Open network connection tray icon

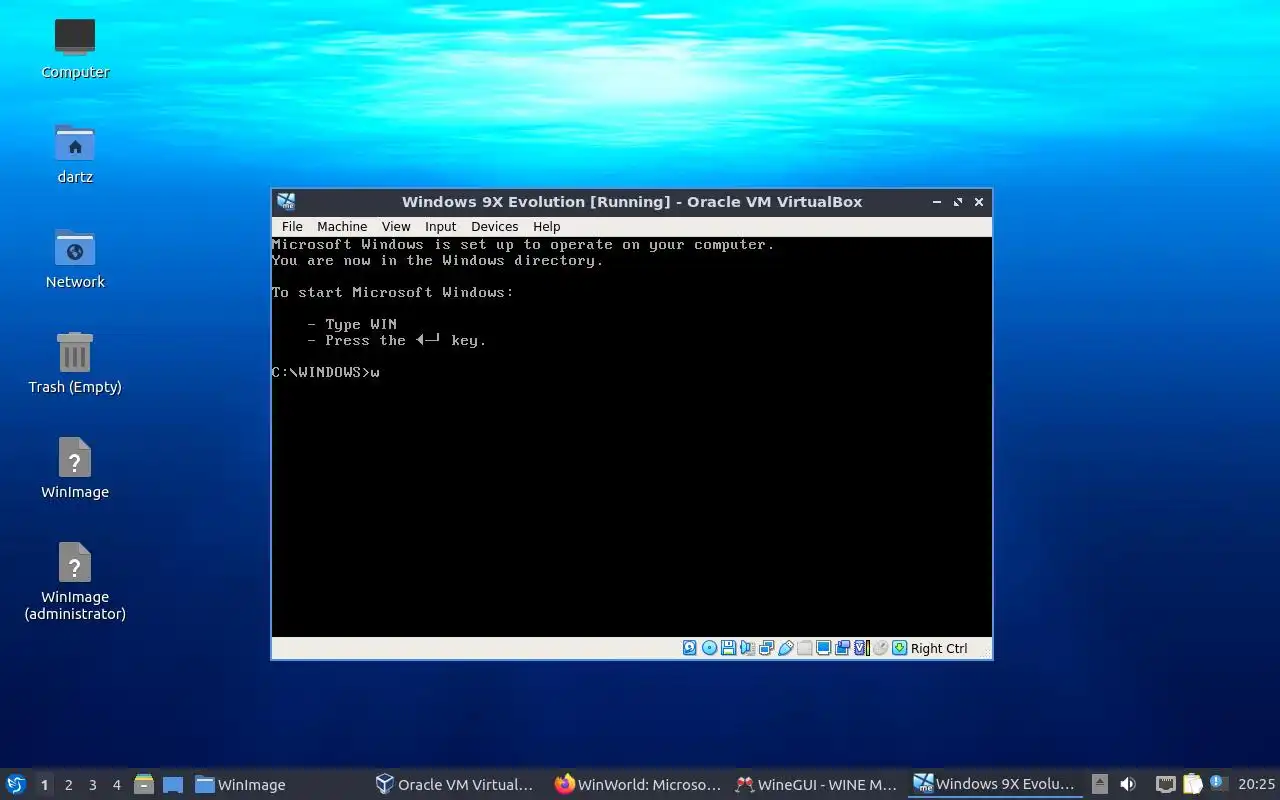click(x=1165, y=785)
